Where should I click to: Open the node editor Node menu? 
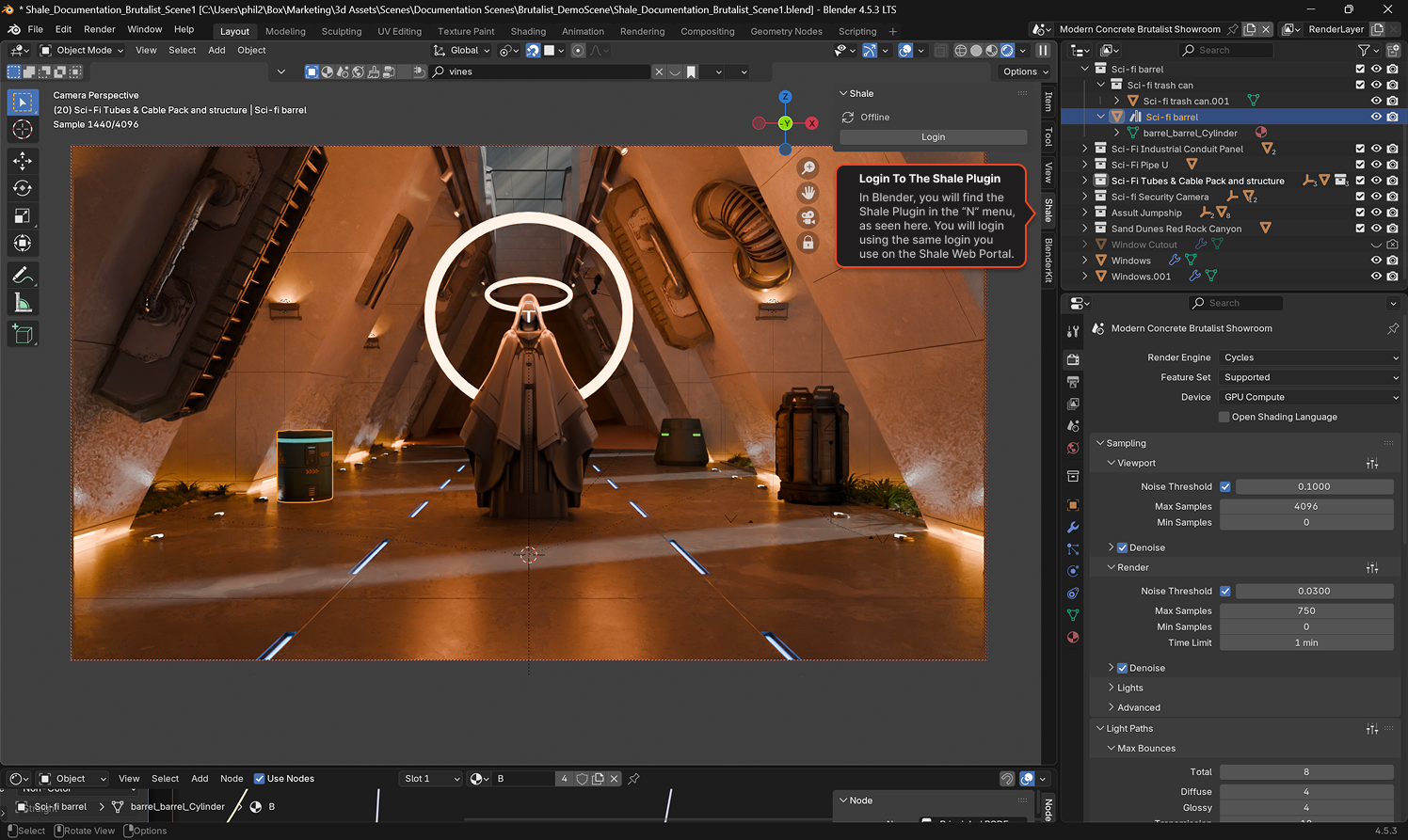[232, 779]
